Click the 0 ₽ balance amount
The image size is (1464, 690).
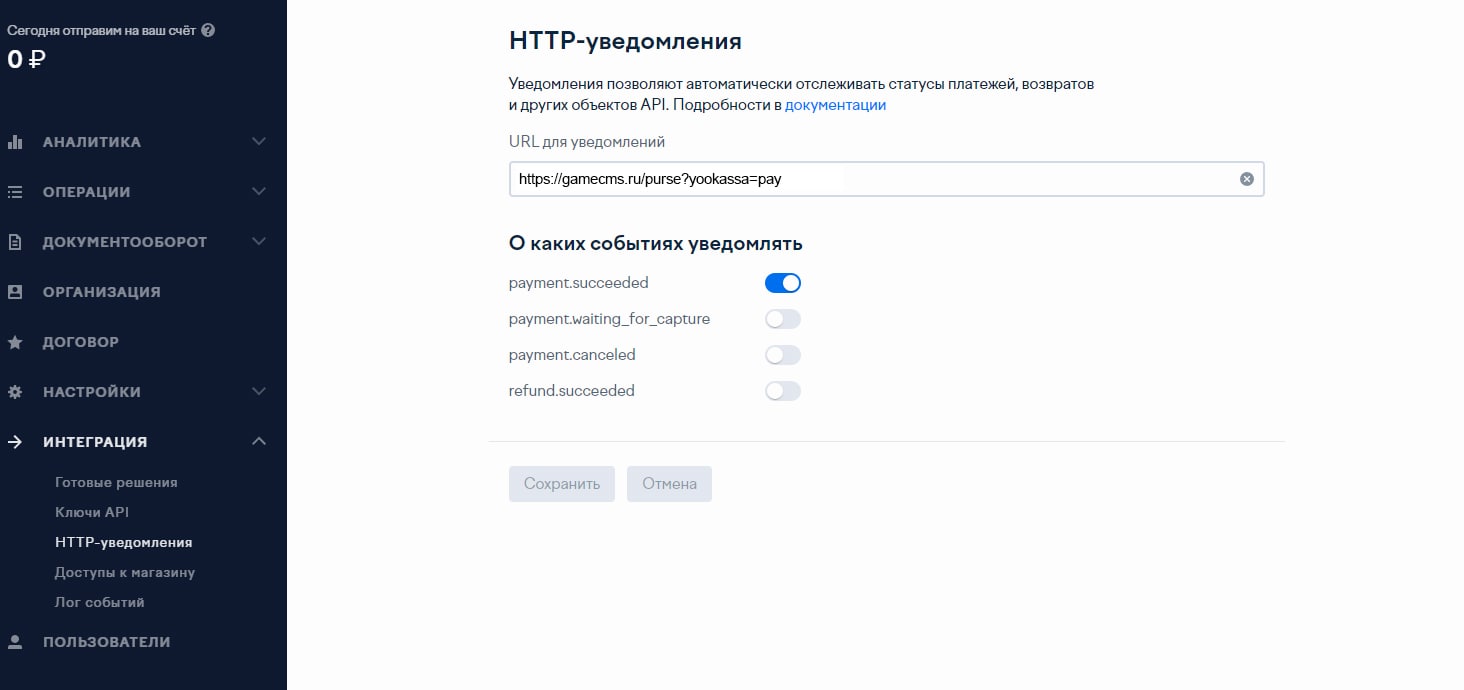point(27,60)
